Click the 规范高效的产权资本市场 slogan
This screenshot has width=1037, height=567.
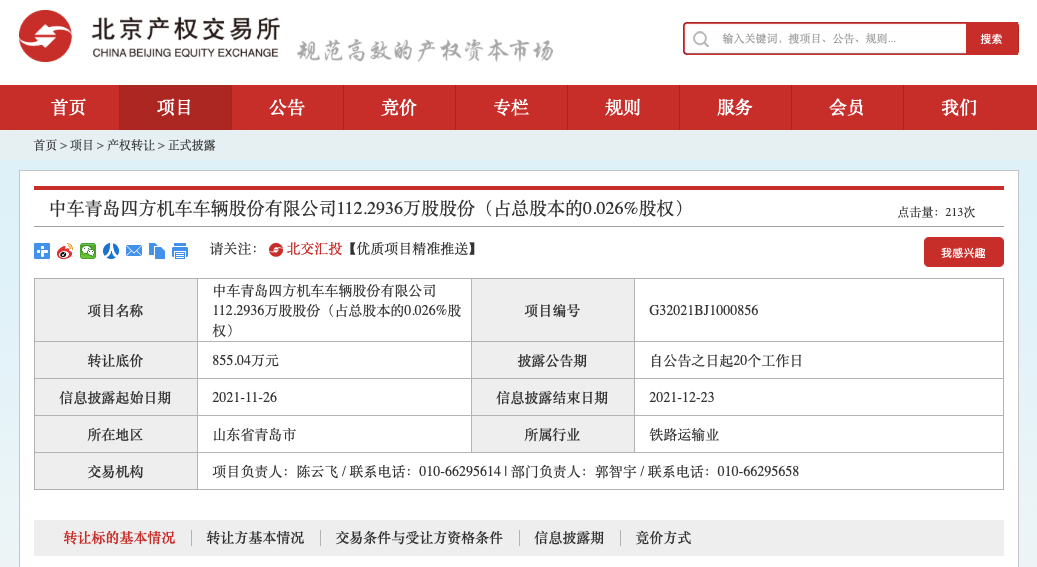tap(425, 50)
